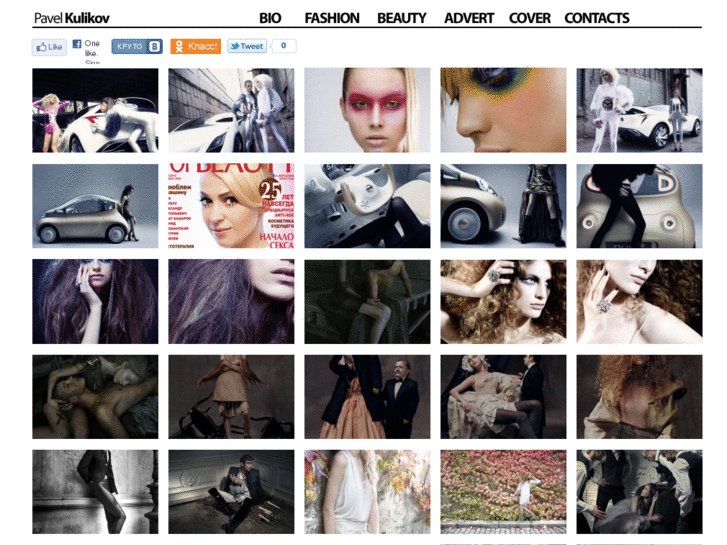This screenshot has width=727, height=545.
Task: Open thumbnail of woman reclining beside suited man
Action: point(504,397)
